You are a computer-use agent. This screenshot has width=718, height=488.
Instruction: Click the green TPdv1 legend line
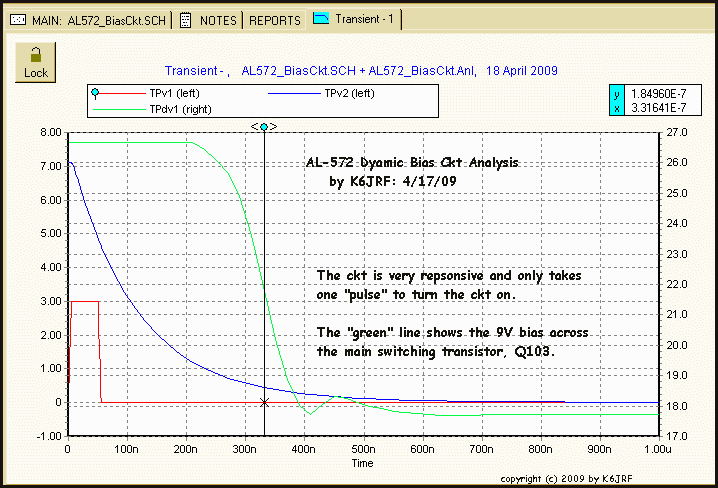119,110
